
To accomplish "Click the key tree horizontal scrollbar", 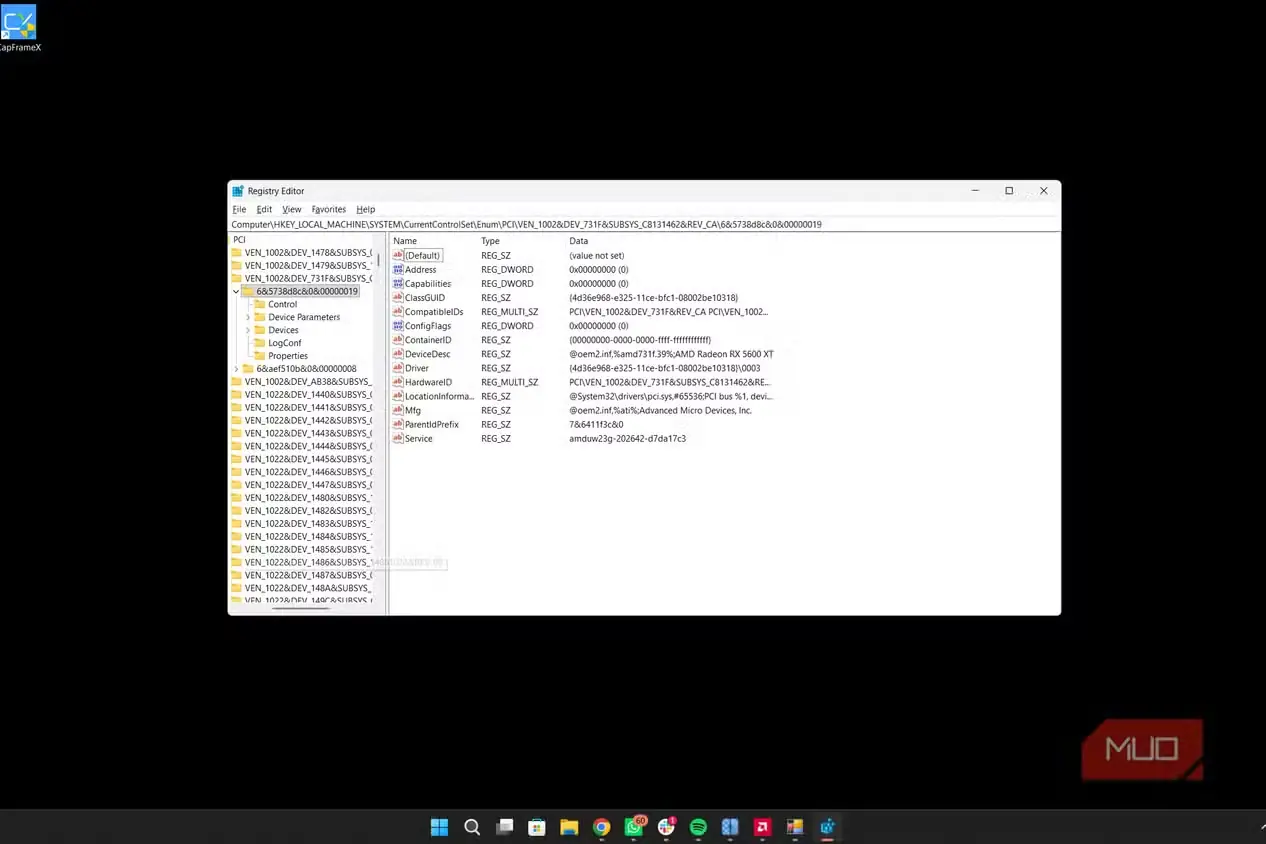I will coord(301,608).
